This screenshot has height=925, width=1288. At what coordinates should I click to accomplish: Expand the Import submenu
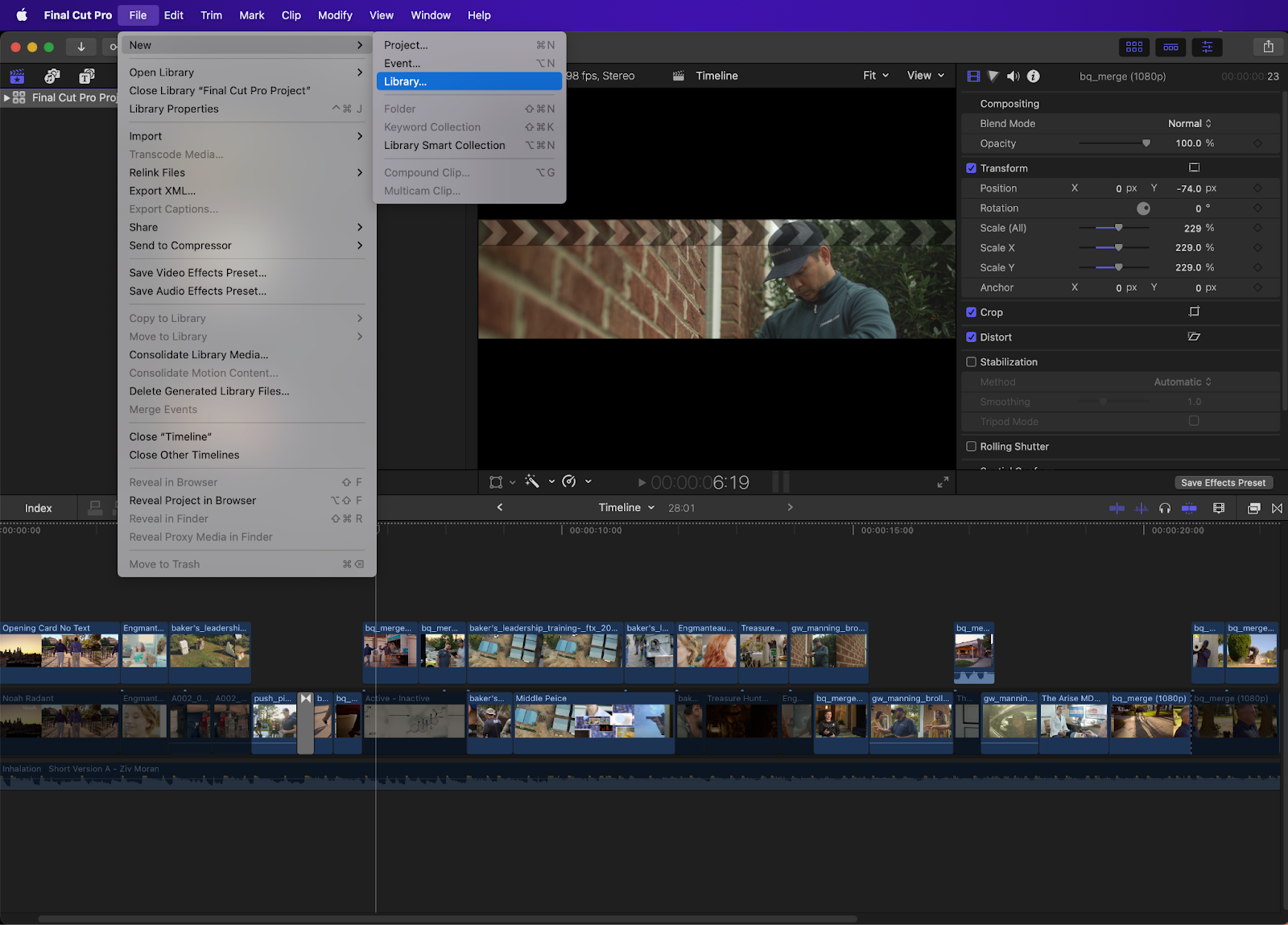coord(246,136)
